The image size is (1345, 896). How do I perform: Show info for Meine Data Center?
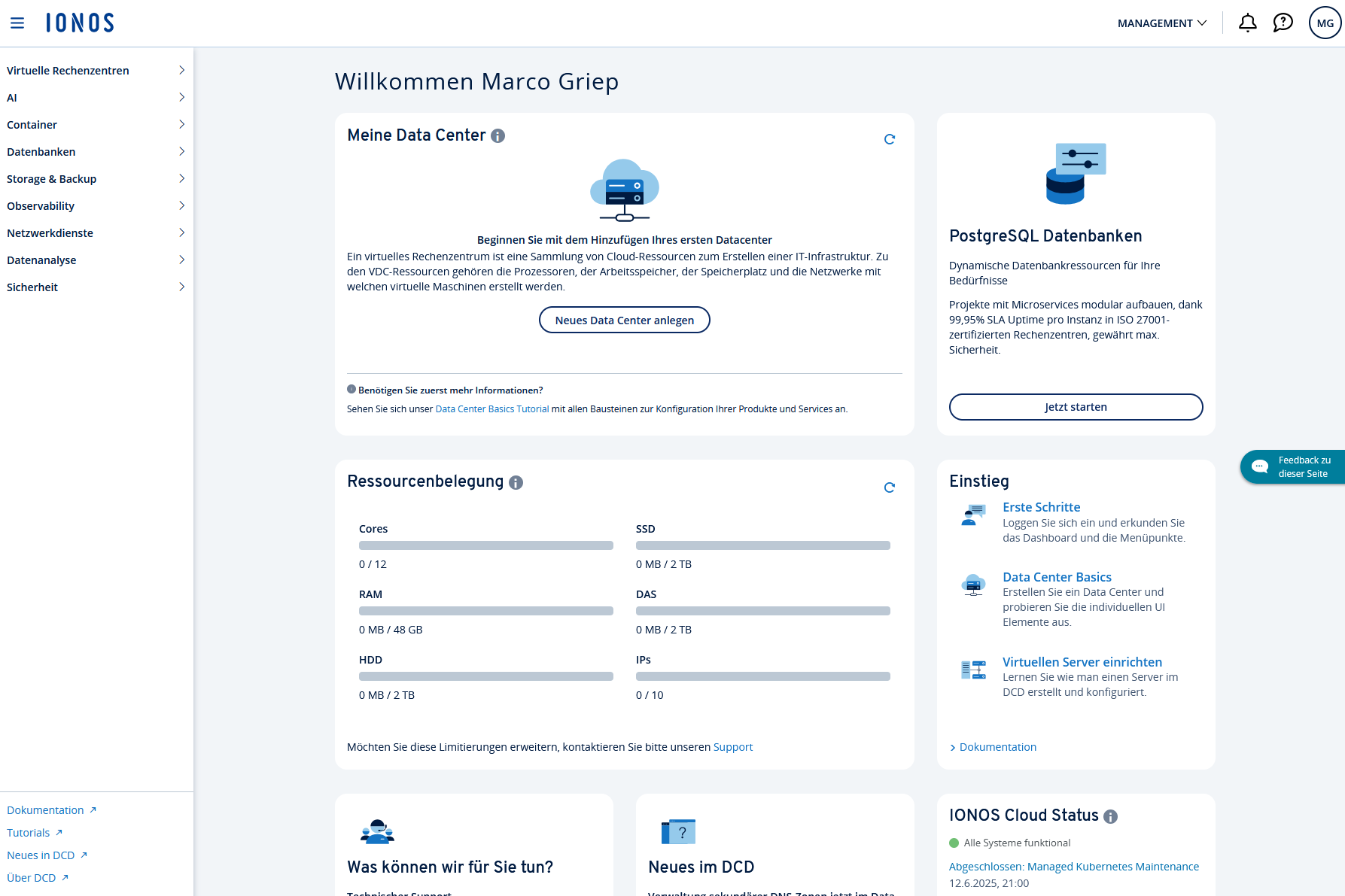[498, 136]
